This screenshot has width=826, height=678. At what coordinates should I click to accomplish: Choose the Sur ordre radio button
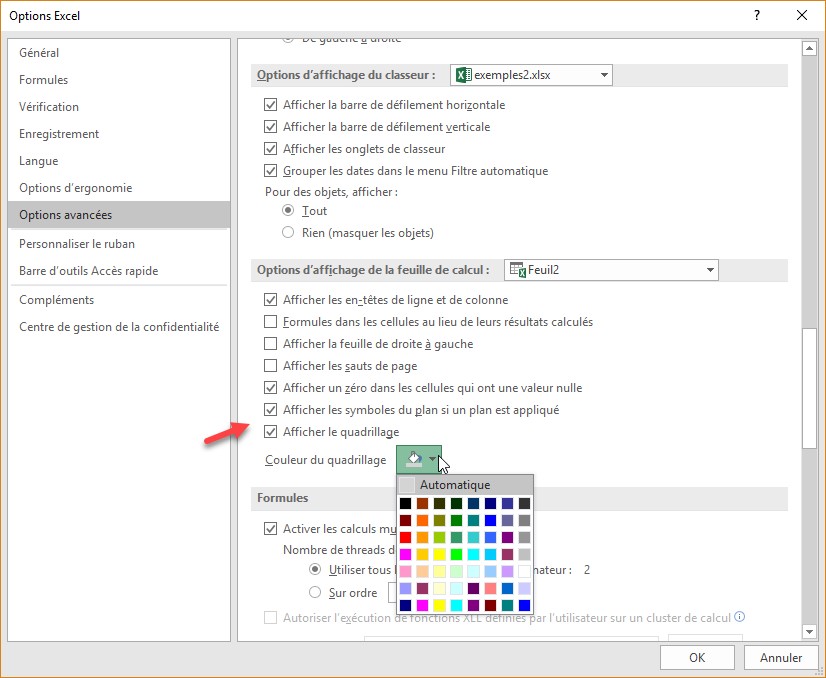coord(316,592)
